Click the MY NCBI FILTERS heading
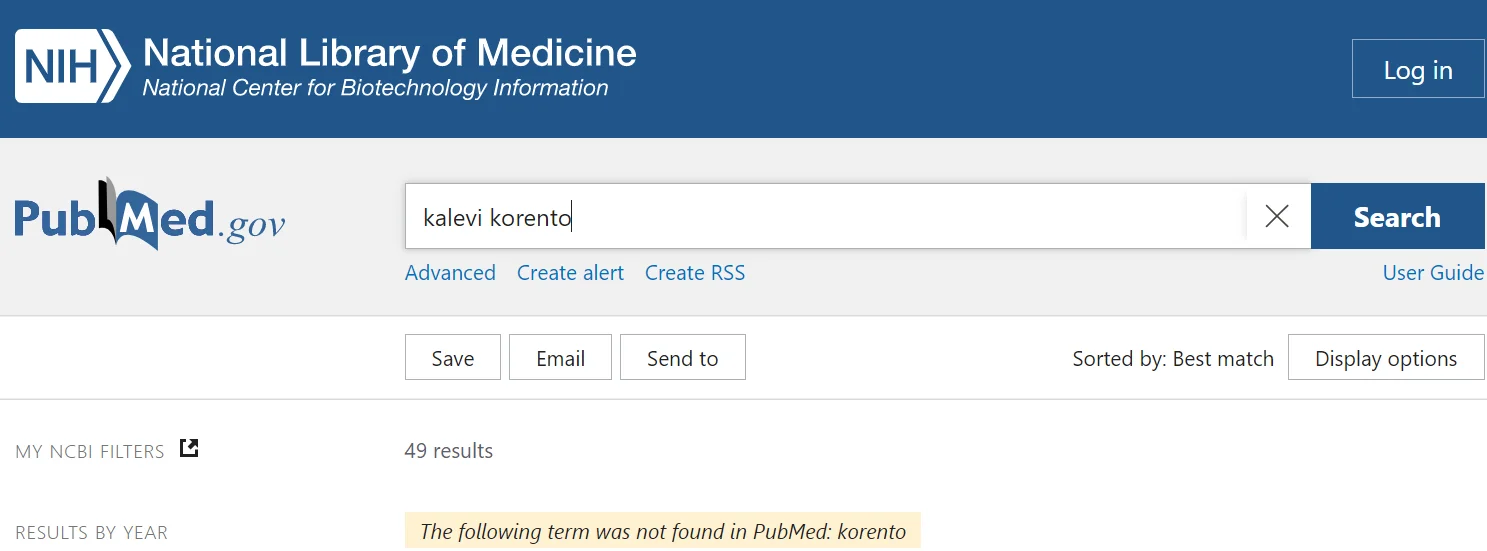This screenshot has width=1487, height=551. [90, 452]
